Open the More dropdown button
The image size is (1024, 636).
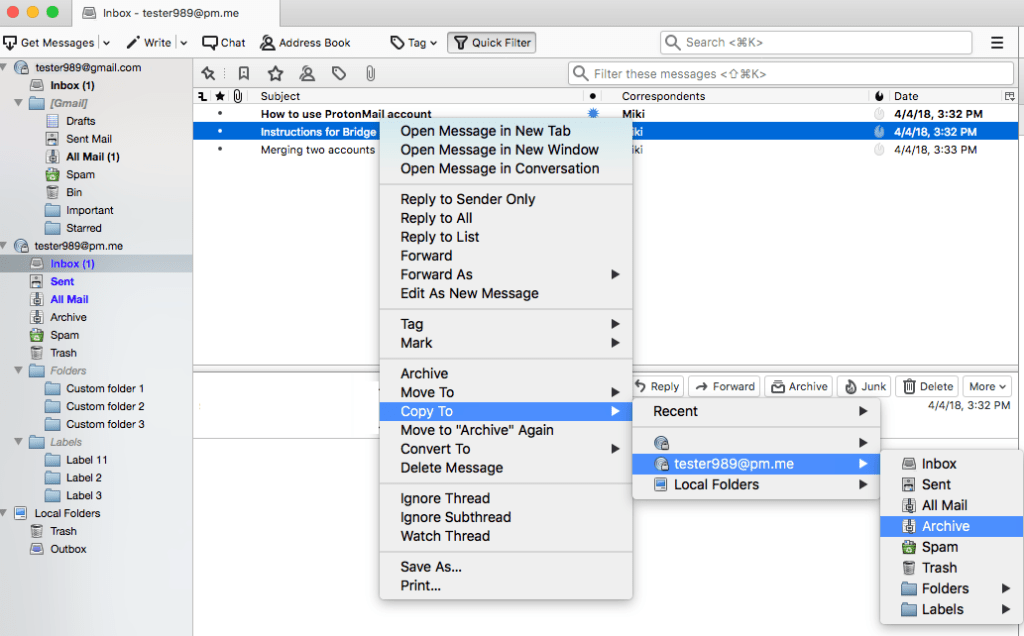[987, 387]
